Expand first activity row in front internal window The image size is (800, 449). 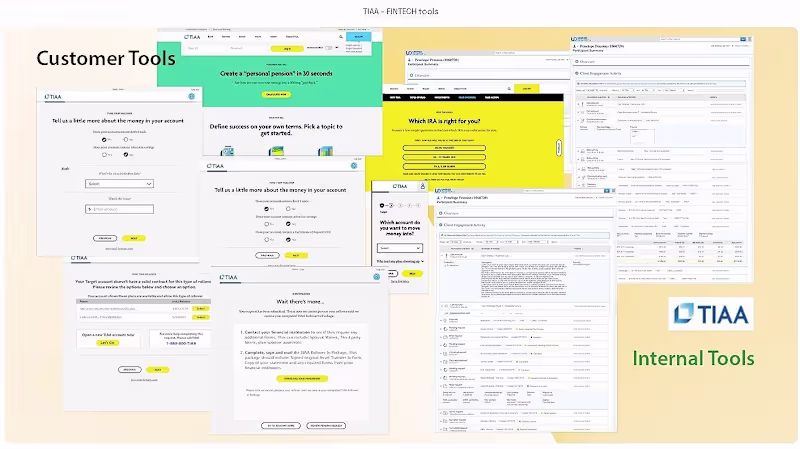(442, 255)
